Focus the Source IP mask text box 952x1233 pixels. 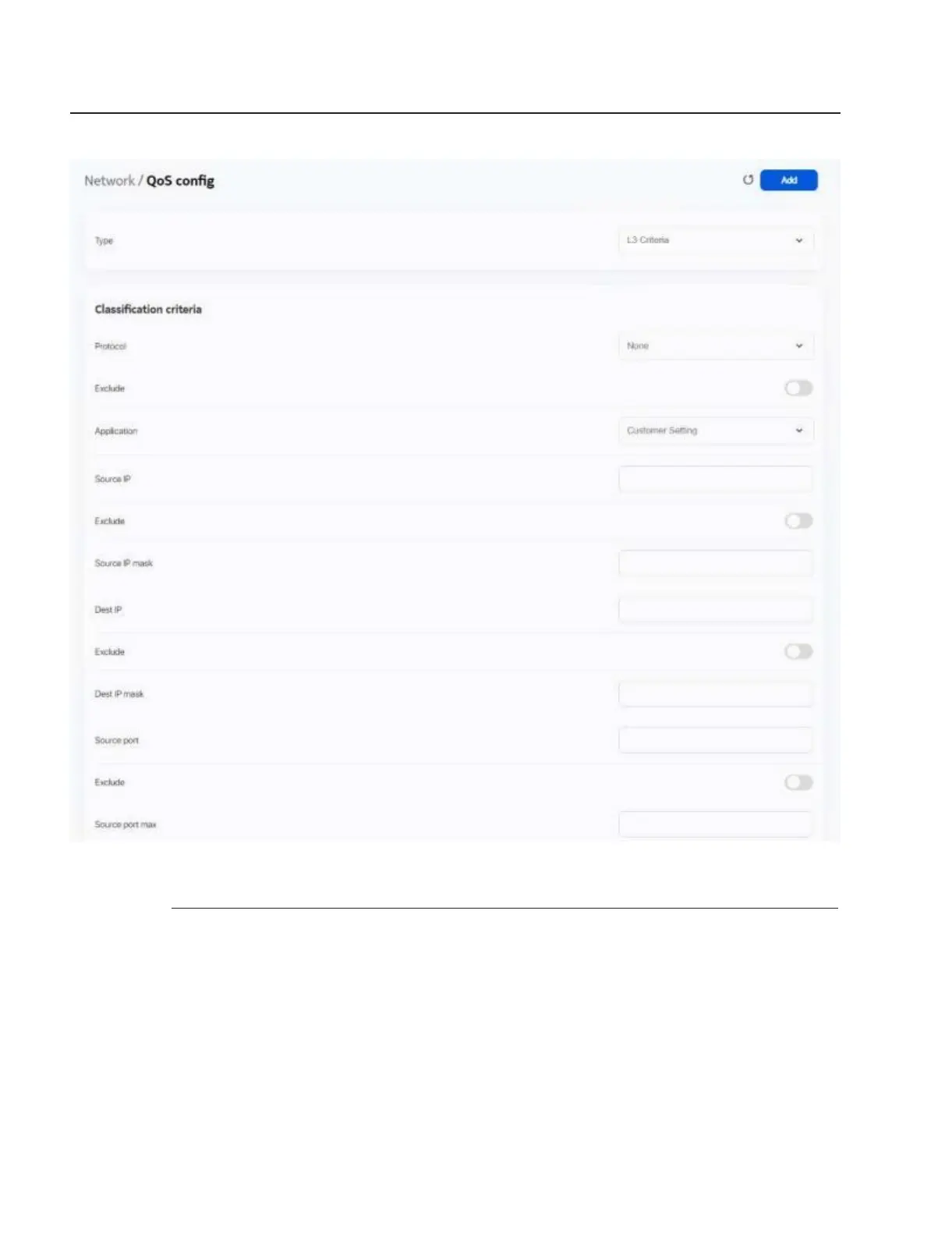(716, 563)
